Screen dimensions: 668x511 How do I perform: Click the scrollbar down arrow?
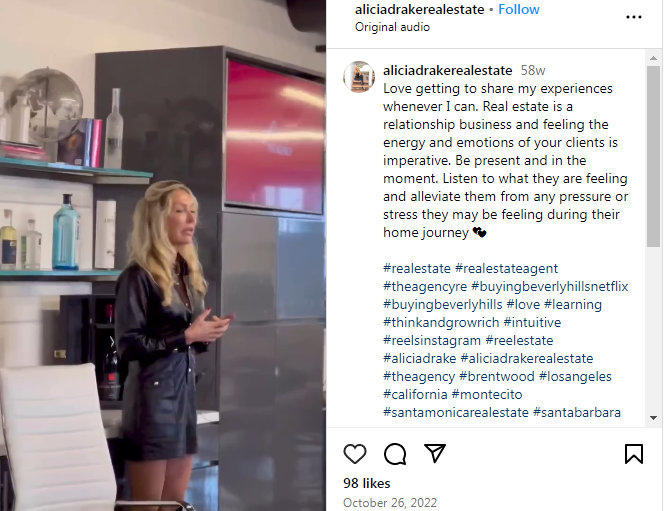click(x=653, y=418)
